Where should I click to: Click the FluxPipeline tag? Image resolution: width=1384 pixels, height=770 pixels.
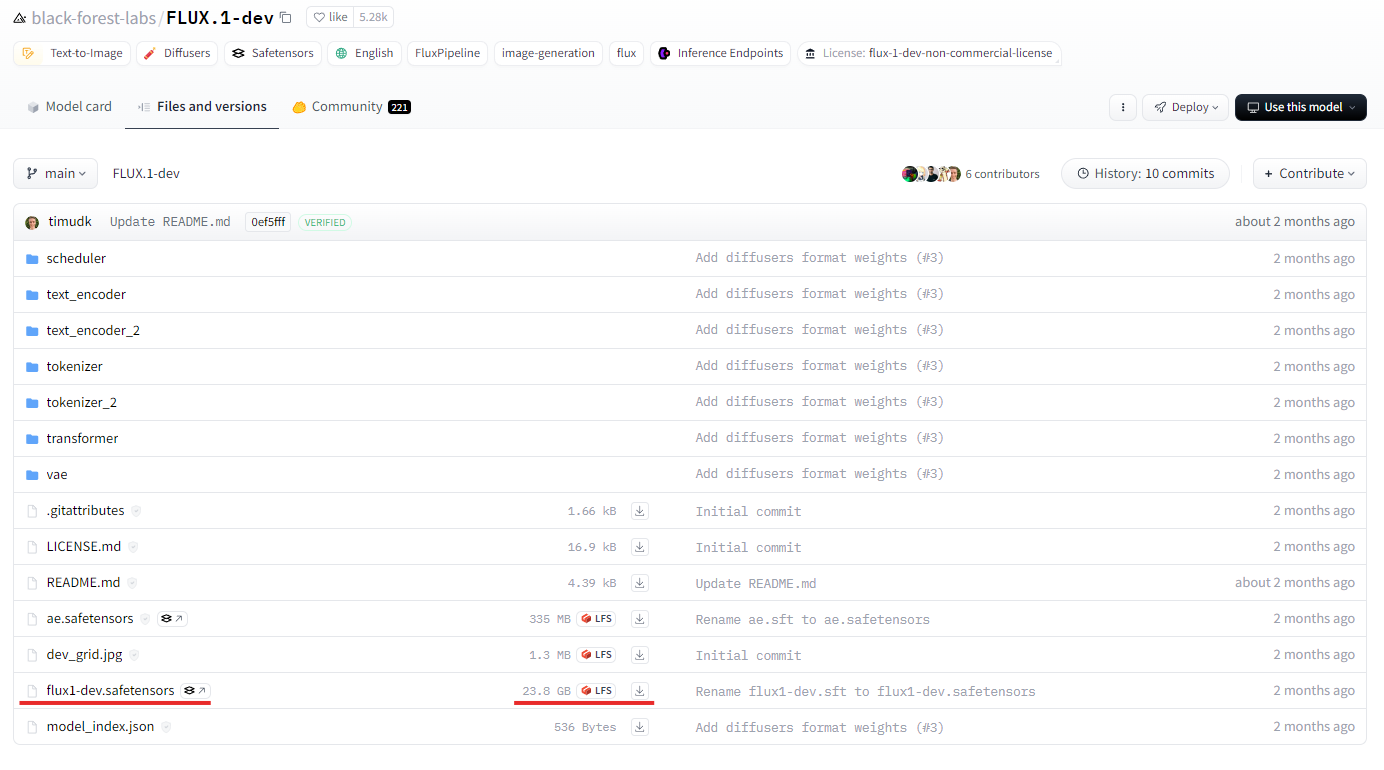coord(448,53)
